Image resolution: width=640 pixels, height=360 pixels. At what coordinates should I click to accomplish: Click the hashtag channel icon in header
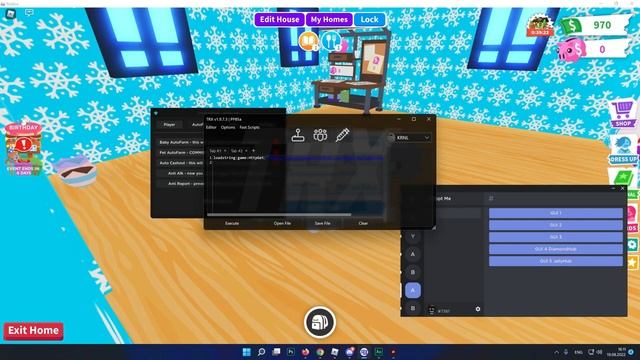tap(491, 198)
